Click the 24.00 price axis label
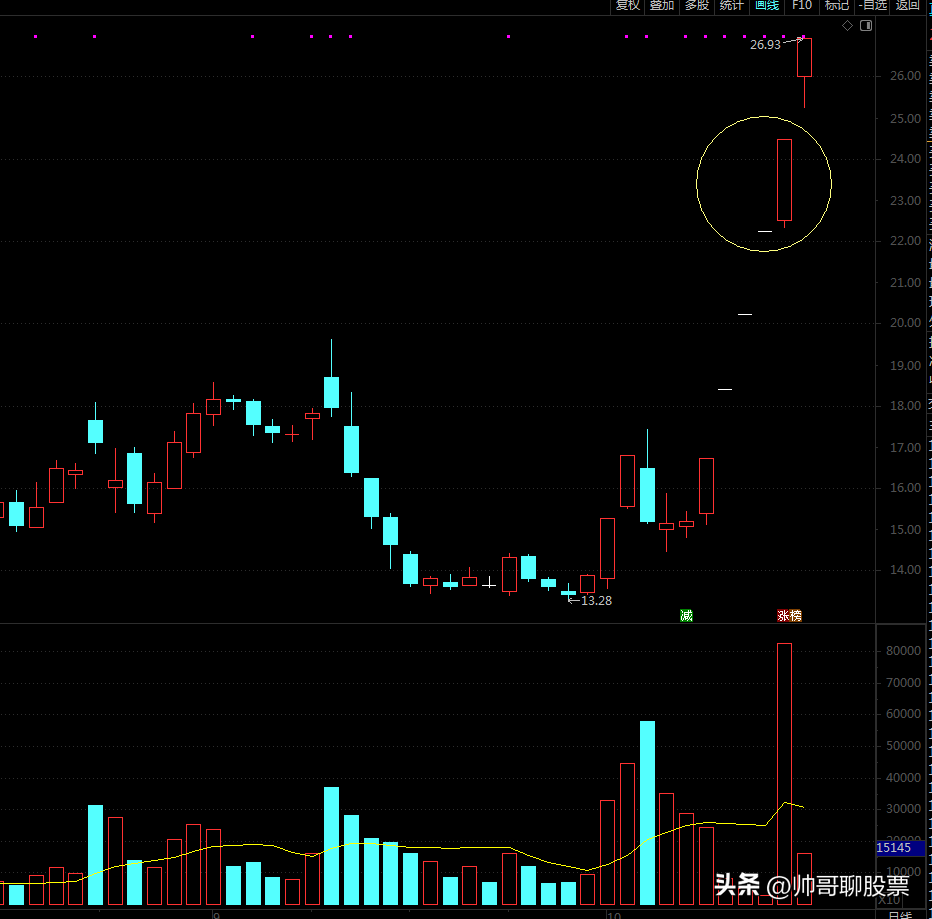 click(x=905, y=159)
